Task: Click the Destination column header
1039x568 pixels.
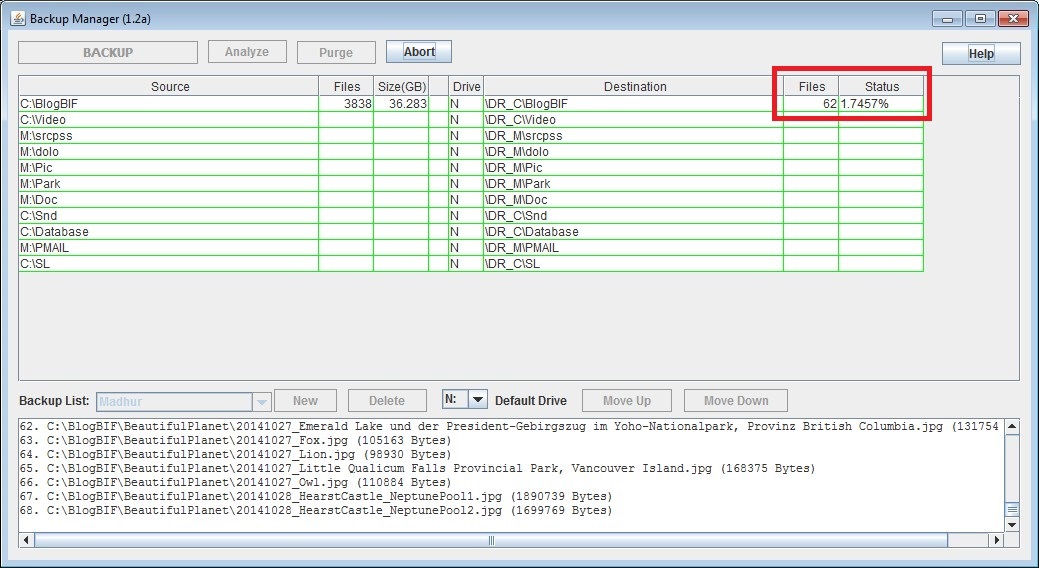Action: tap(635, 87)
